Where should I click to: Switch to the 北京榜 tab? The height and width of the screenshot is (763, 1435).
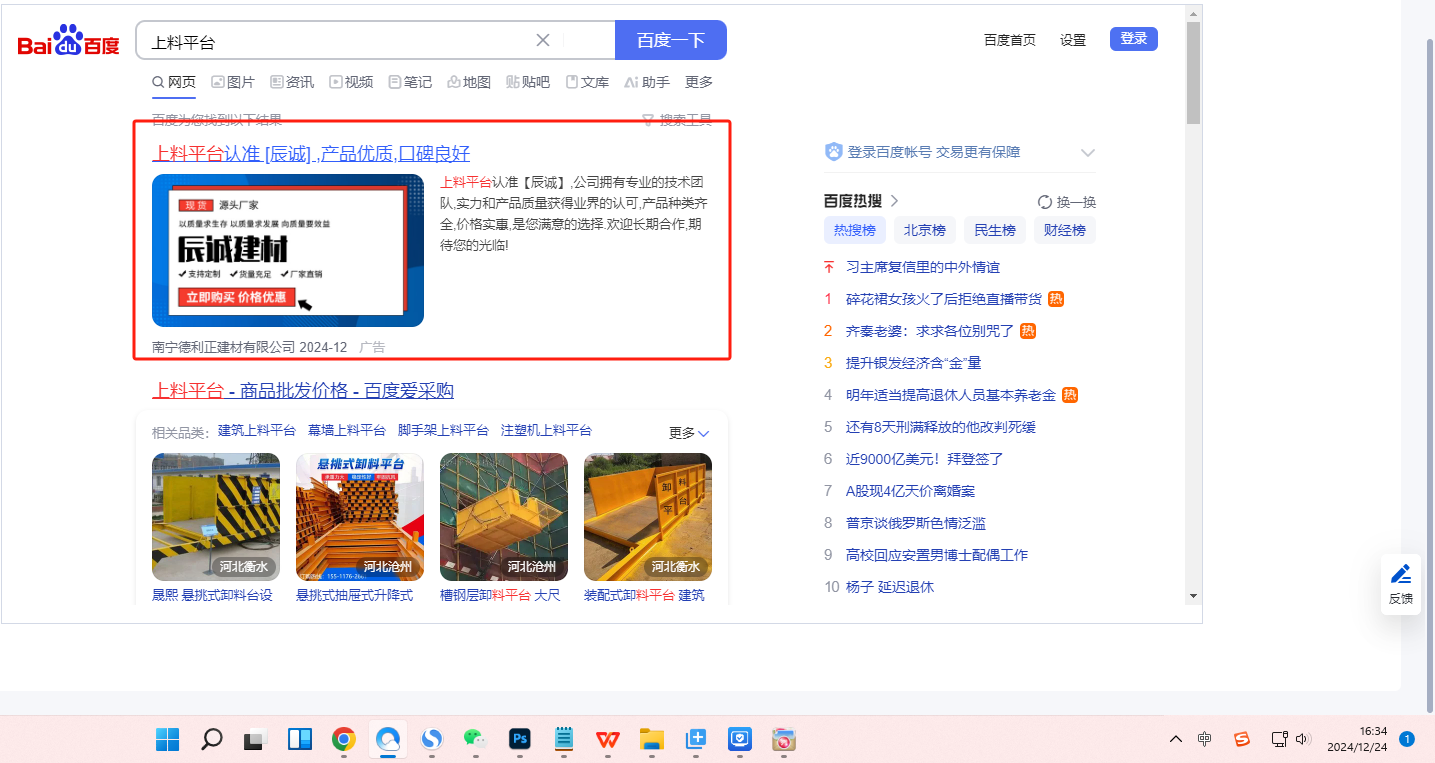pos(925,230)
